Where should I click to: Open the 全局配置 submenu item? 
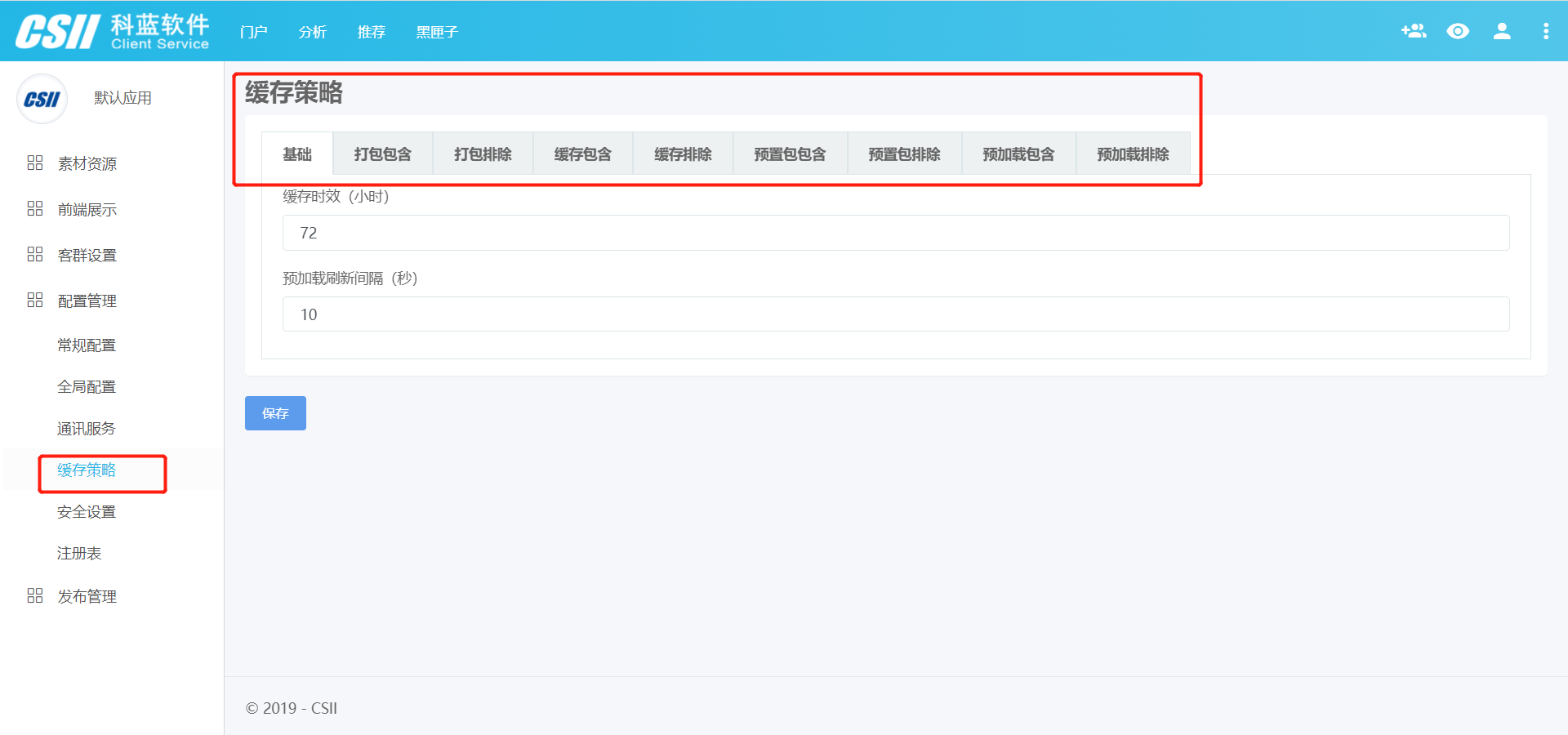tap(87, 387)
